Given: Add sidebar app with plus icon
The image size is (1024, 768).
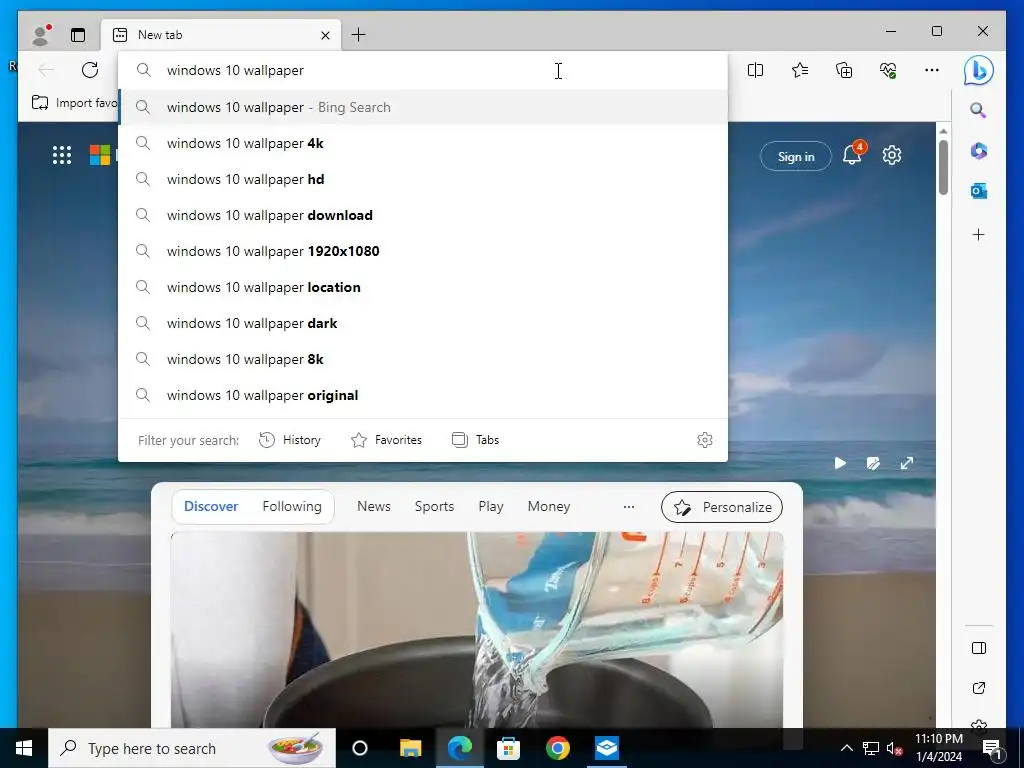Looking at the screenshot, I should tap(978, 234).
